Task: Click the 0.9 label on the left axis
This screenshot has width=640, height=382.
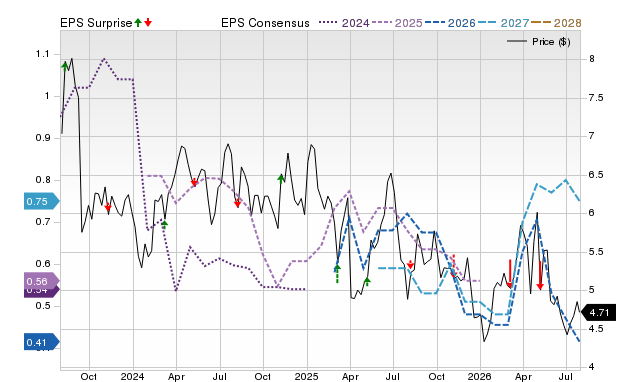Action: pyautogui.click(x=42, y=138)
